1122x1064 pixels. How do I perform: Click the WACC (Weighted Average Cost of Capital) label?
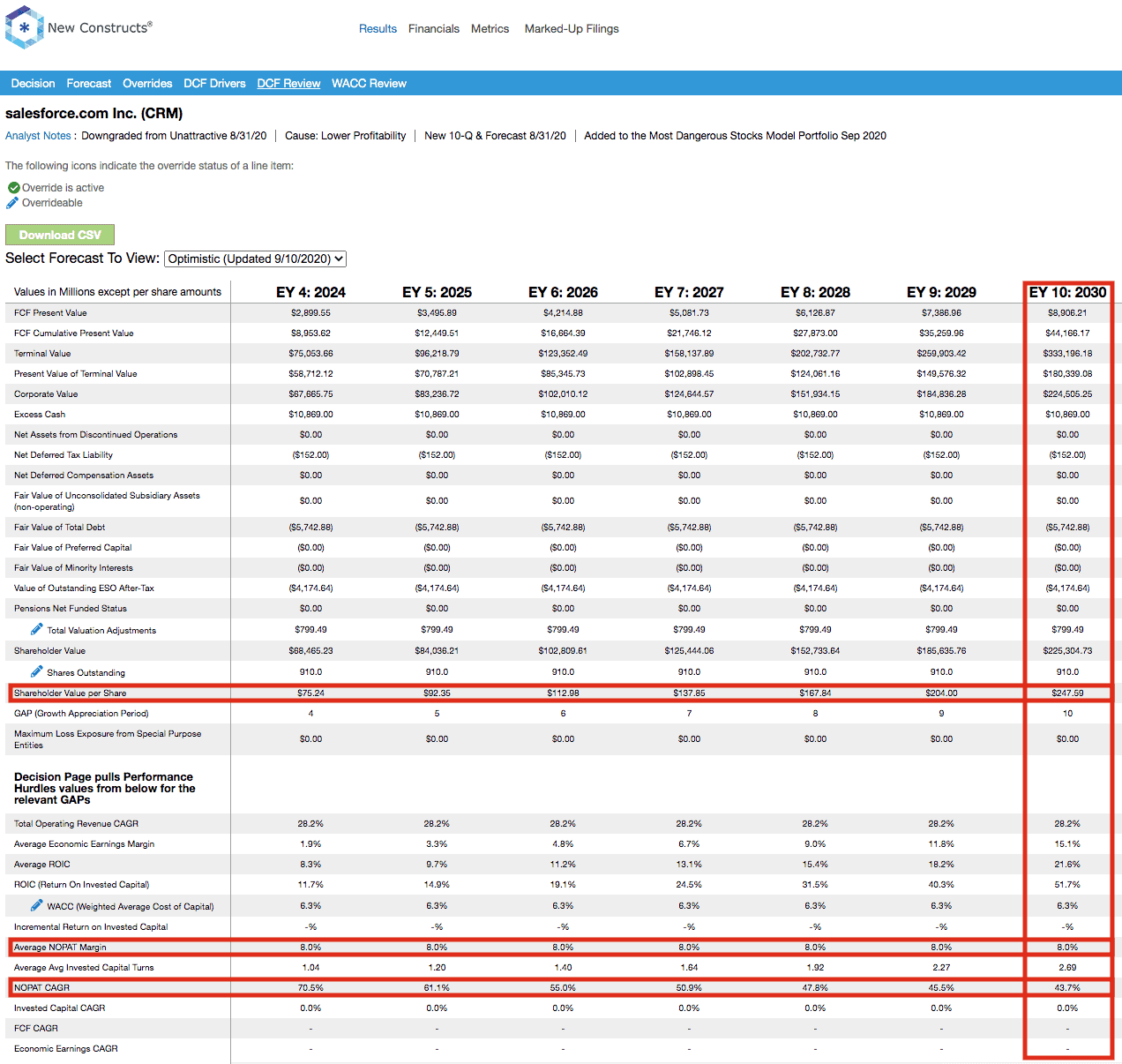click(131, 907)
